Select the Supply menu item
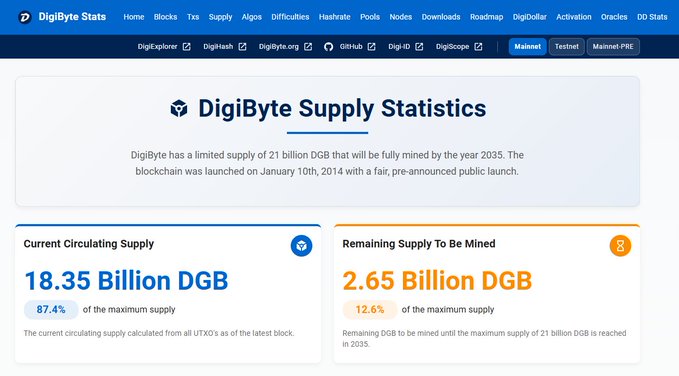Image resolution: width=679 pixels, height=376 pixels. click(220, 17)
